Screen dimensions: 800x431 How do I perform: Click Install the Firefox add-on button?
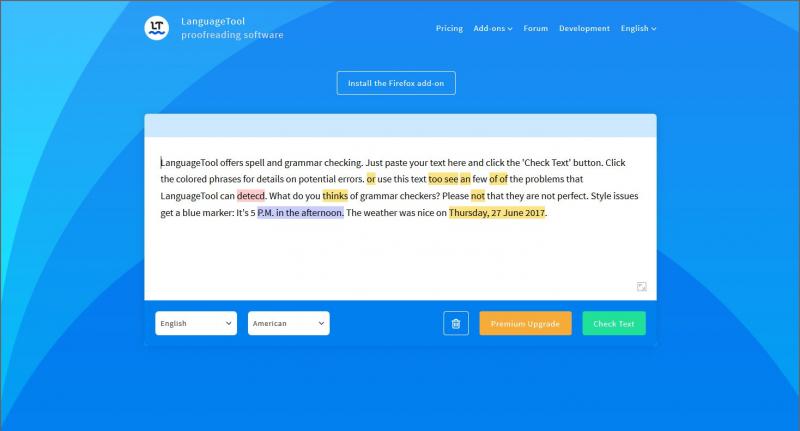[396, 83]
